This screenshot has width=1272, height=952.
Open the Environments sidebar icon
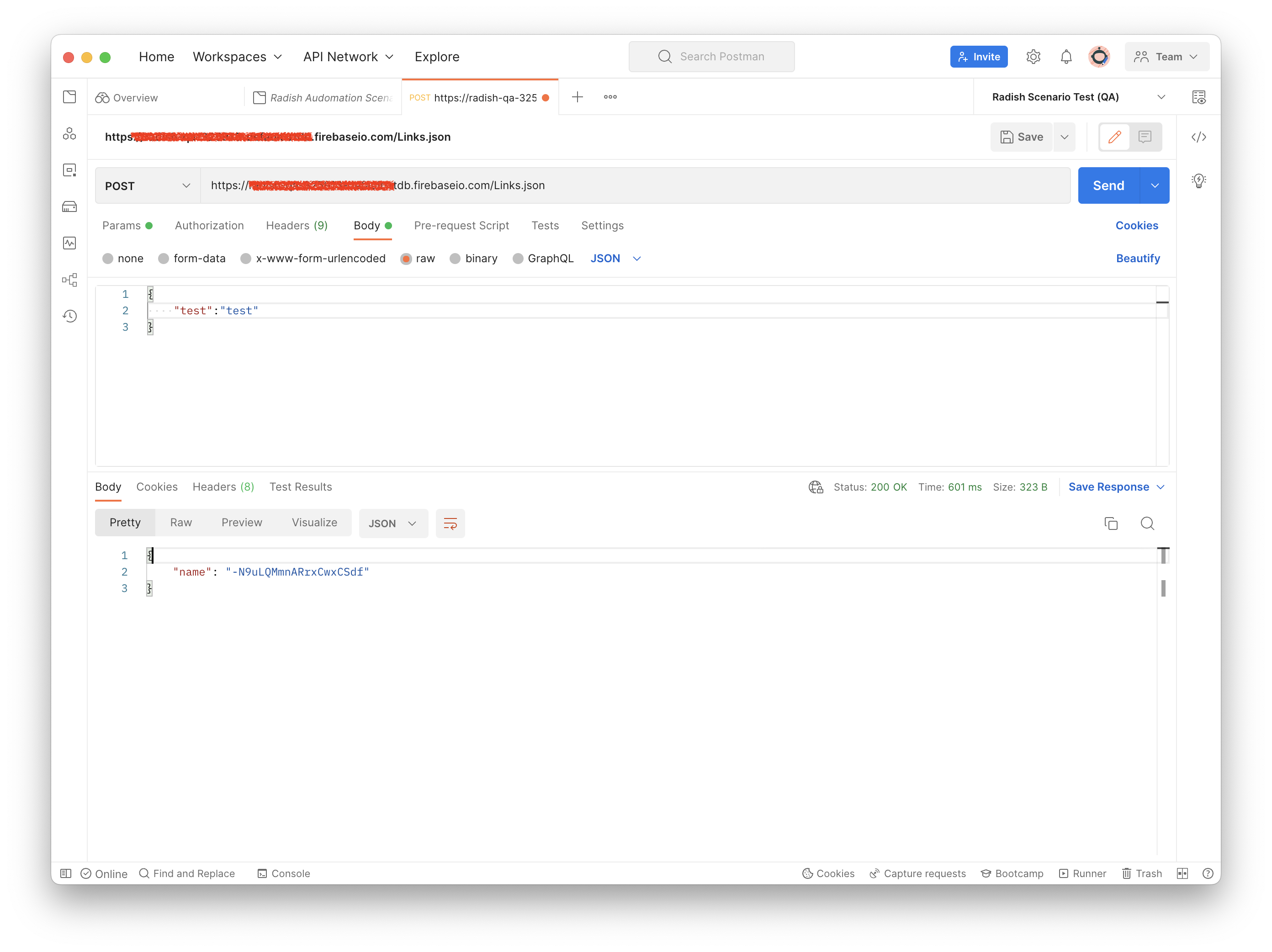(x=69, y=170)
